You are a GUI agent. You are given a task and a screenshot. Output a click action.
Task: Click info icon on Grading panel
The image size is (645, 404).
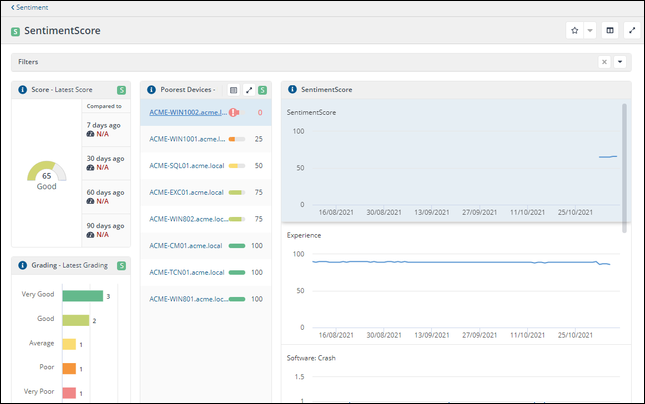coord(23,265)
